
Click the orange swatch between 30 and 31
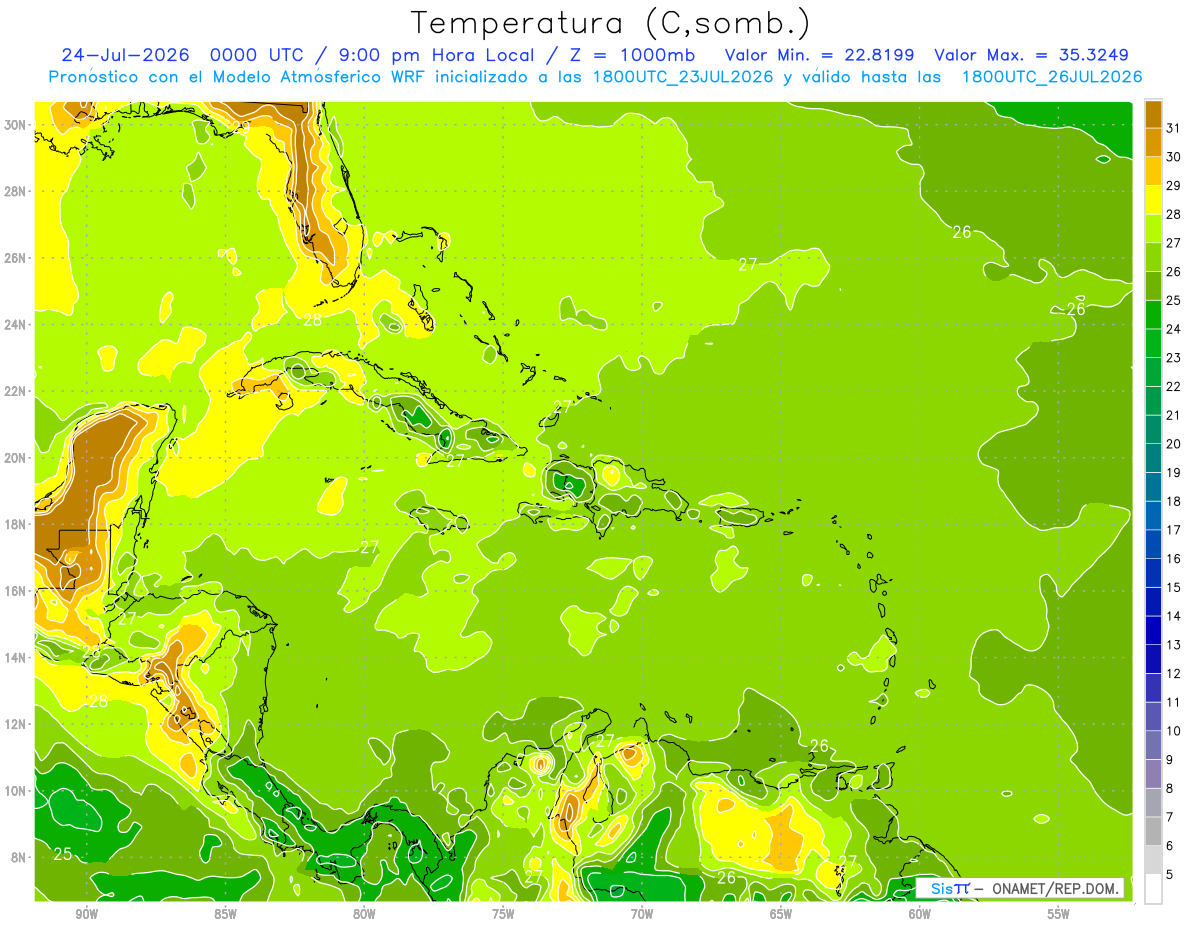[1153, 142]
